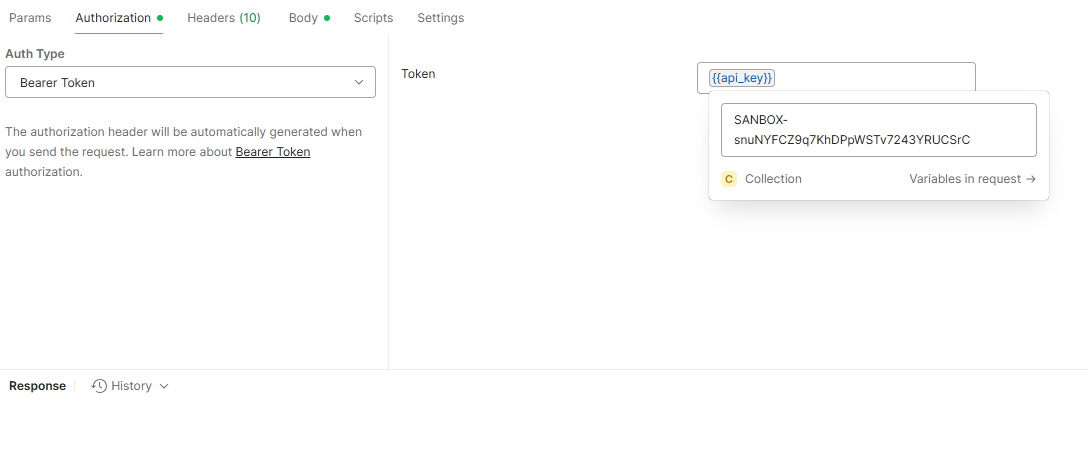This screenshot has height=475, width=1088.
Task: Expand the History dropdown chevron
Action: pyautogui.click(x=164, y=386)
